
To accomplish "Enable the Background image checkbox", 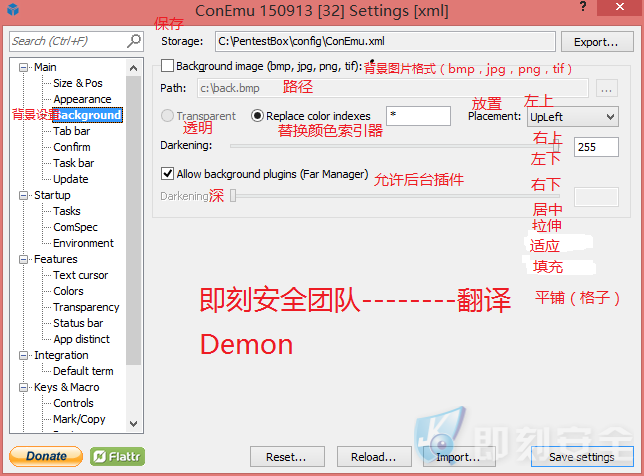I will pyautogui.click(x=167, y=66).
